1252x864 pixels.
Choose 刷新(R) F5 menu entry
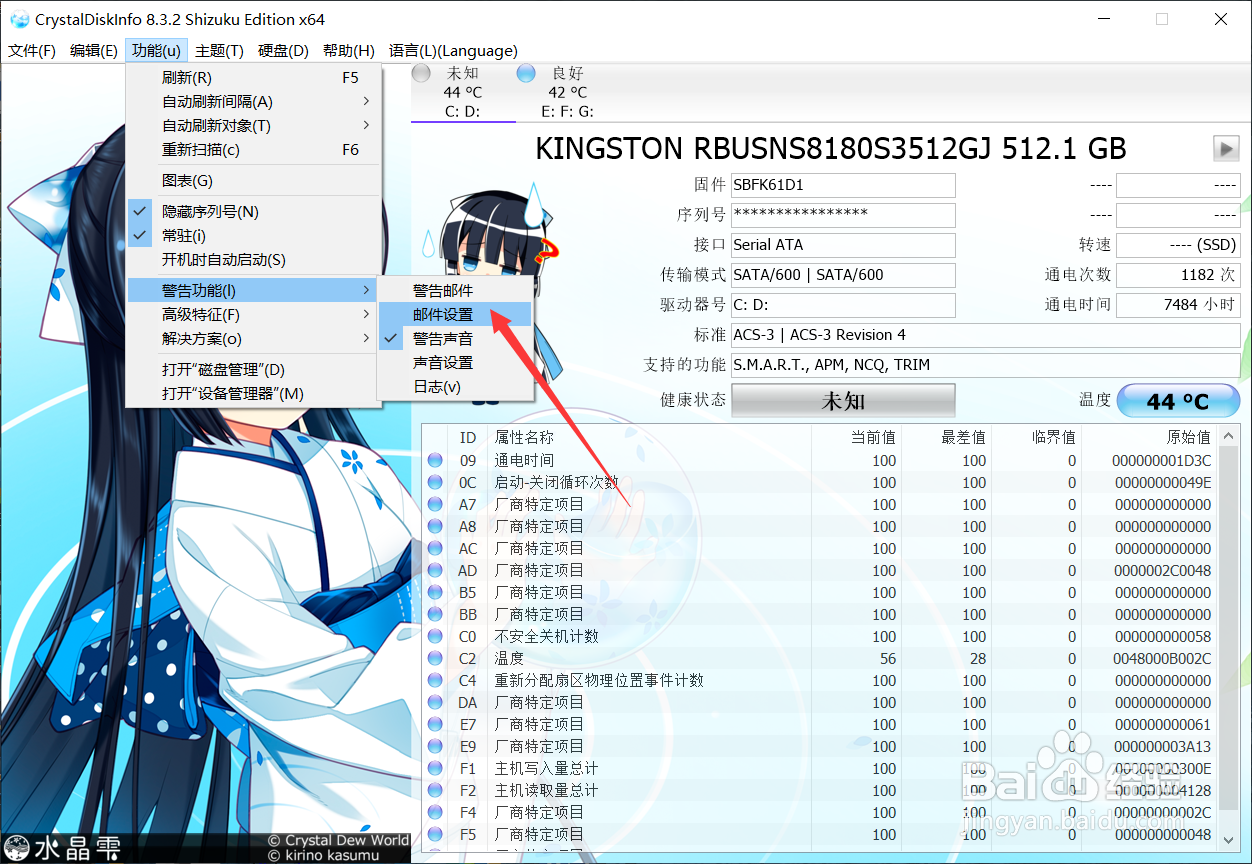click(254, 78)
